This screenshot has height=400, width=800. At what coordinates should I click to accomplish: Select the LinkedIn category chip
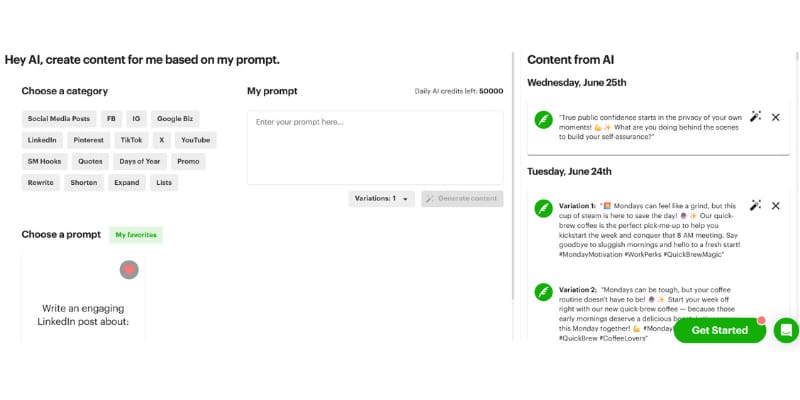(42, 140)
